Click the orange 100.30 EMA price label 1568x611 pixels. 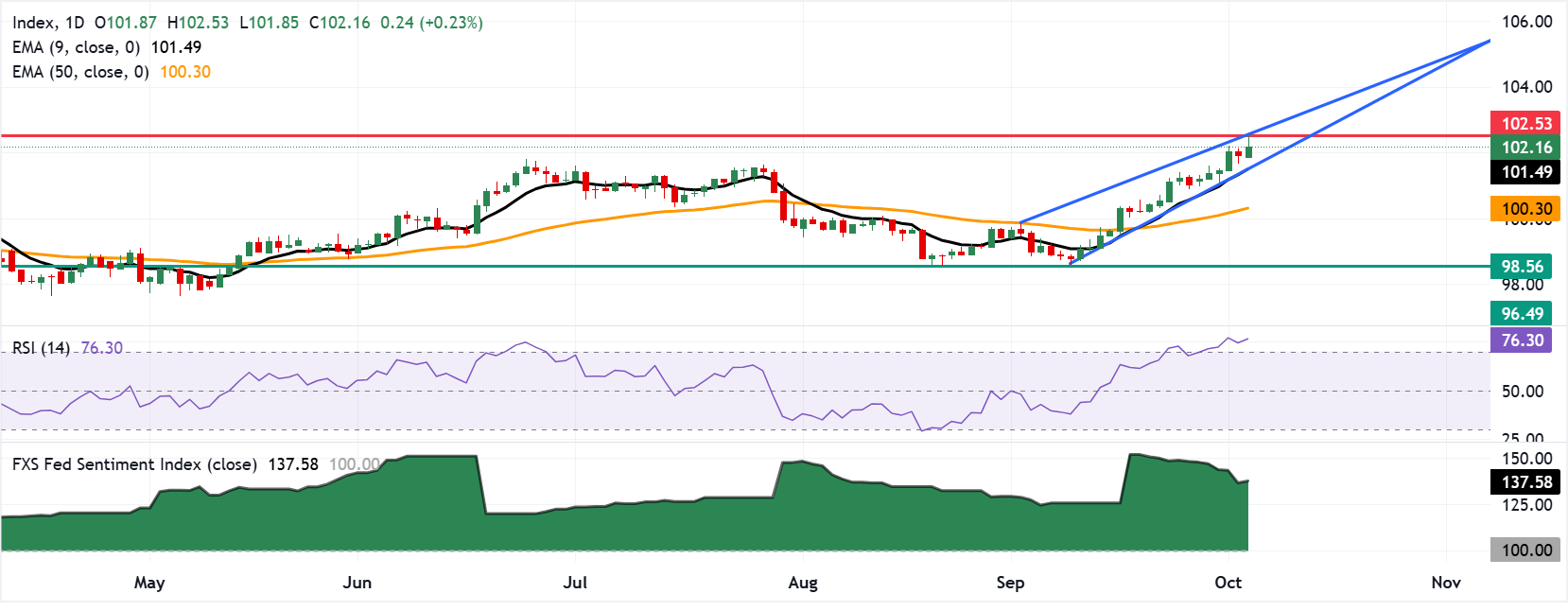click(1525, 209)
